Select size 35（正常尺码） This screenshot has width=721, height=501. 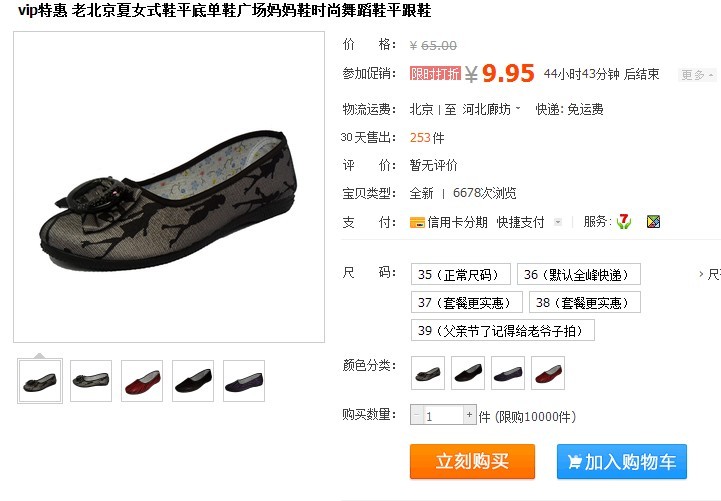point(461,274)
